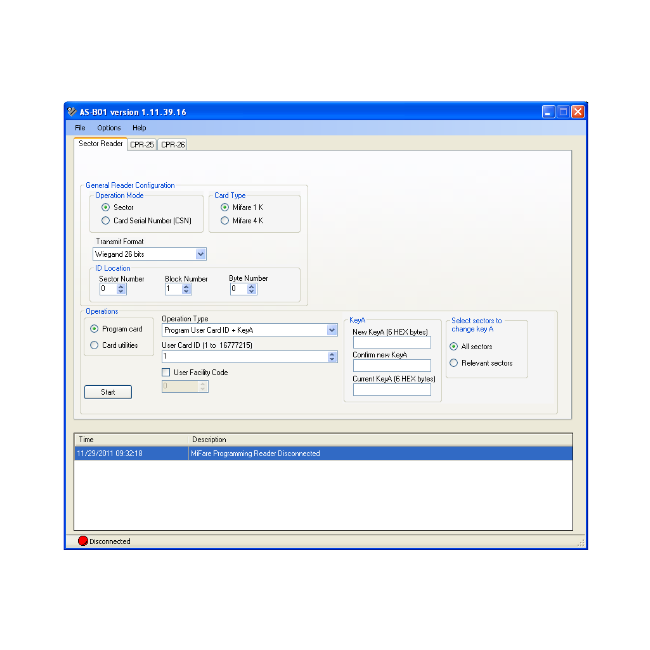Close the AS-B01 window
The image size is (650, 650).
pyautogui.click(x=577, y=112)
